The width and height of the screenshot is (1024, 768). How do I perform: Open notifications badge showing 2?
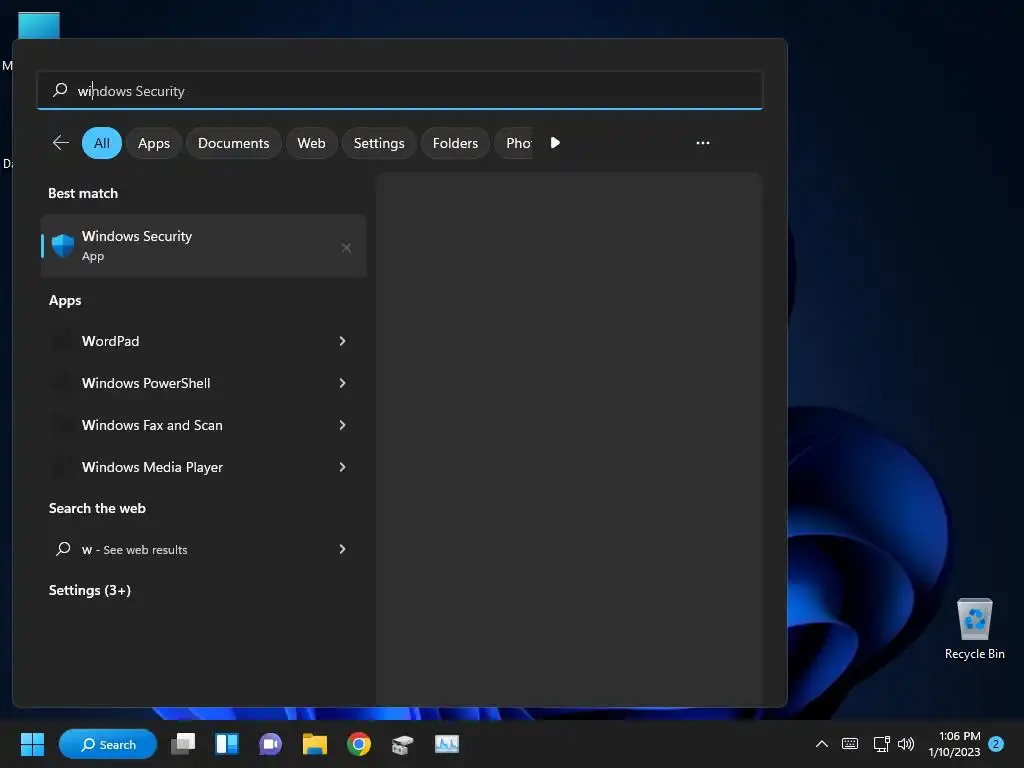[996, 744]
